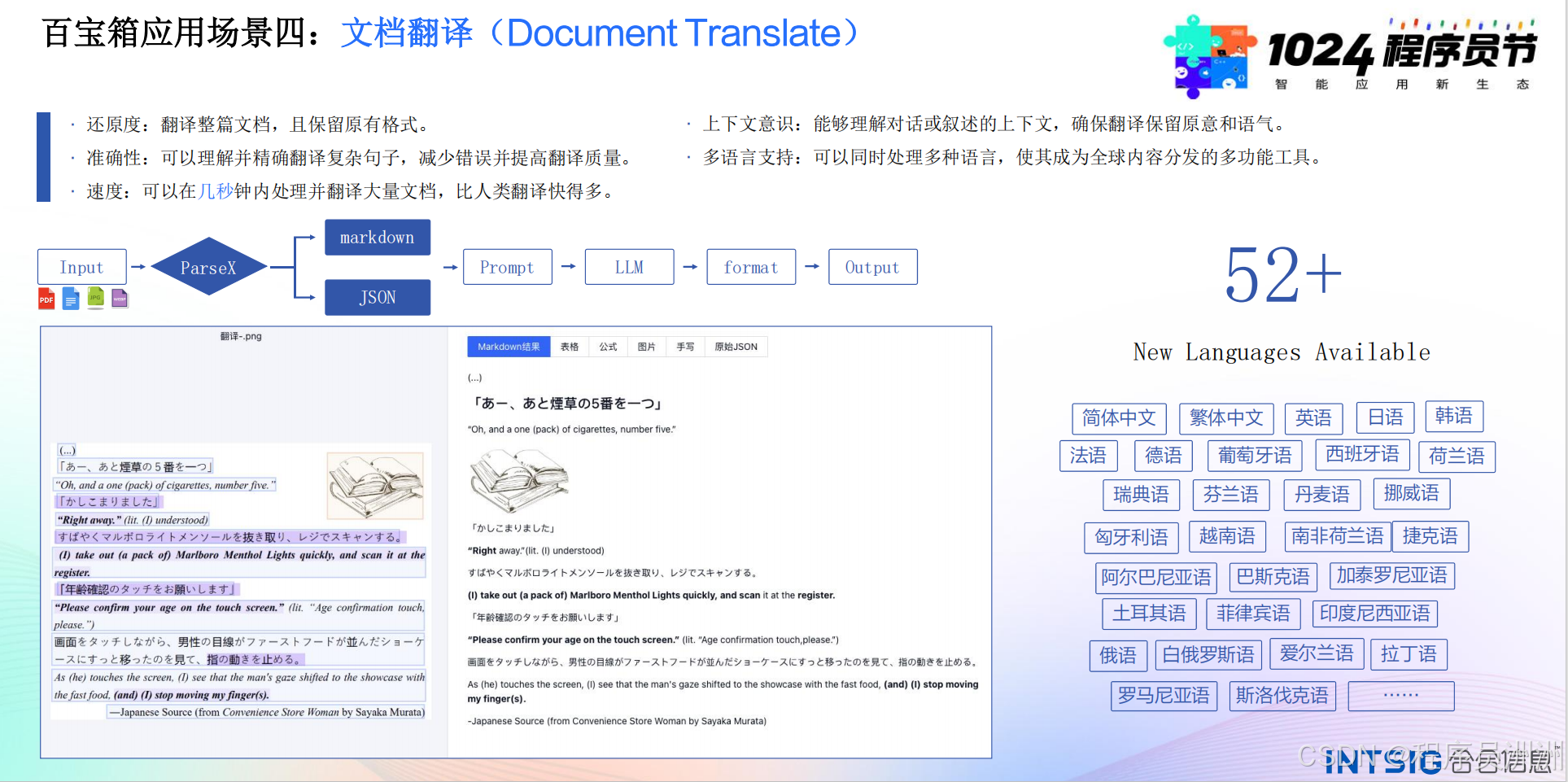Image resolution: width=1568 pixels, height=782 pixels.
Task: Choose the 白俄罗斯语 language tag
Action: [x=1208, y=655]
